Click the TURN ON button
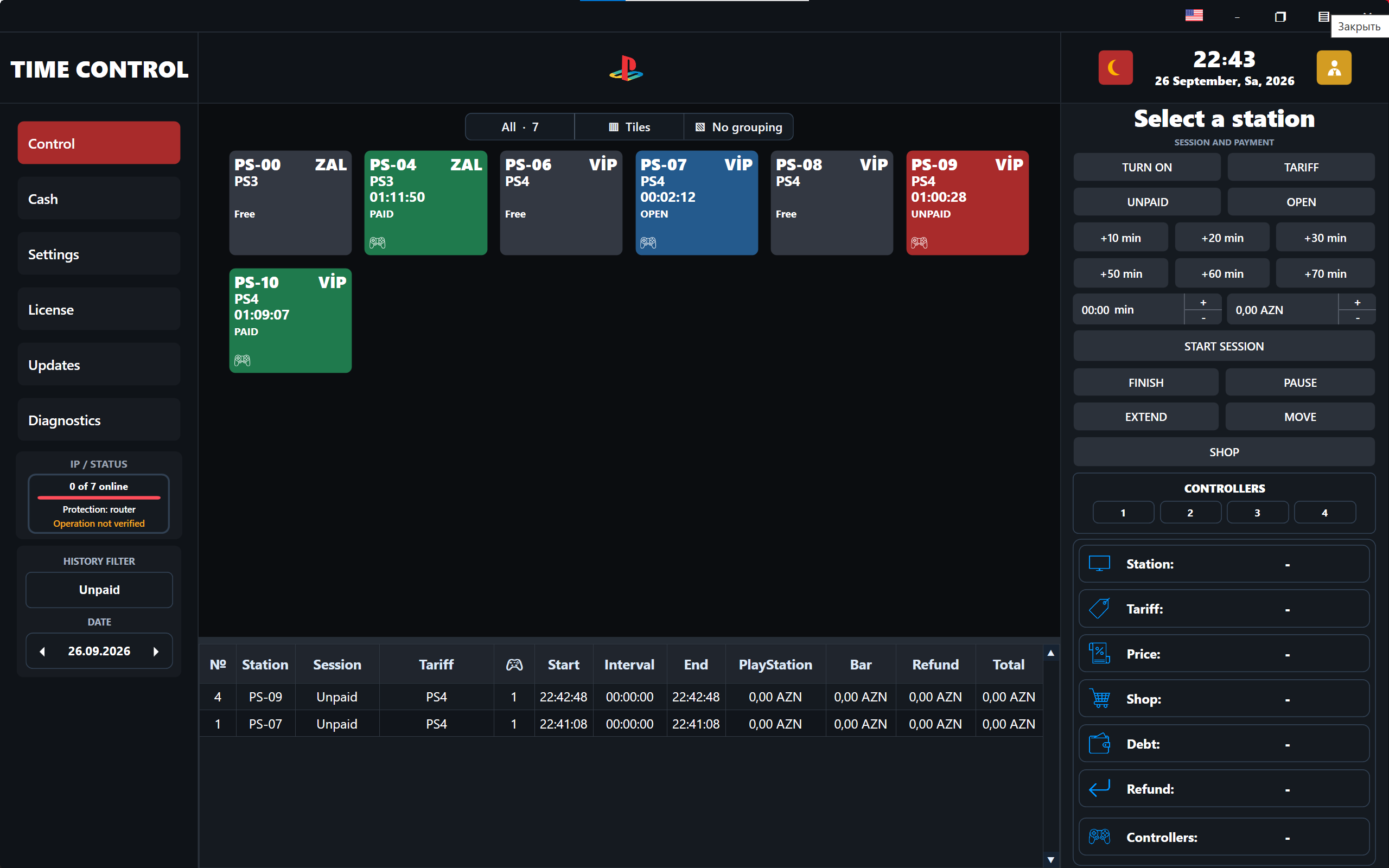The height and width of the screenshot is (868, 1389). 1147,167
